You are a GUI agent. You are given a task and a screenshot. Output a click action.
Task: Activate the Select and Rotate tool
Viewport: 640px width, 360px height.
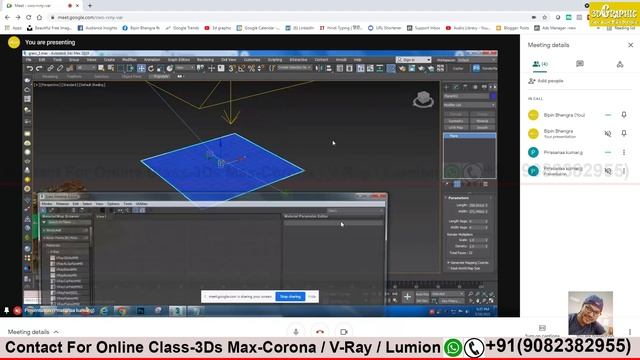click(x=151, y=69)
